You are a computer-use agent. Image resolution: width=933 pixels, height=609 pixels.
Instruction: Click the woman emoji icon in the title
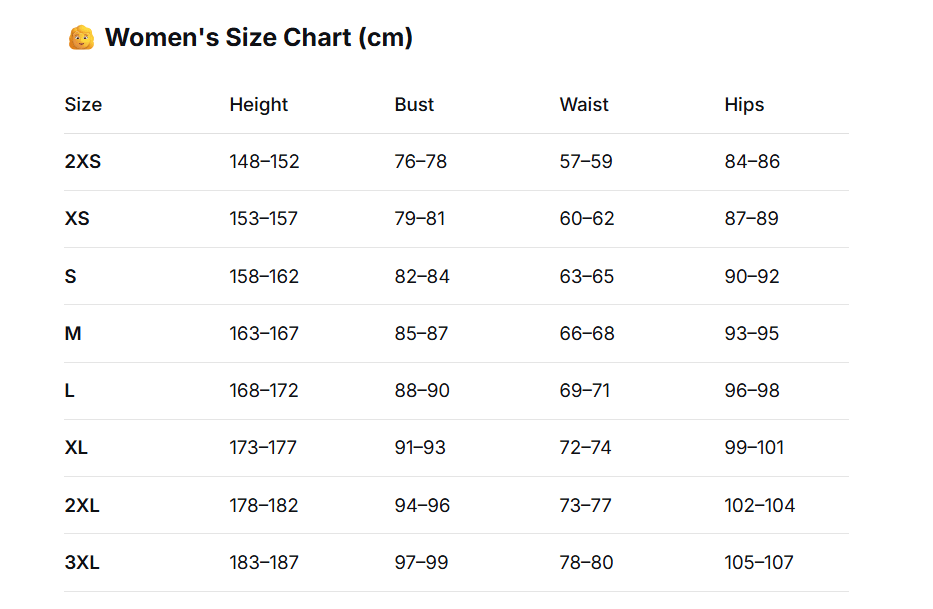click(81, 38)
